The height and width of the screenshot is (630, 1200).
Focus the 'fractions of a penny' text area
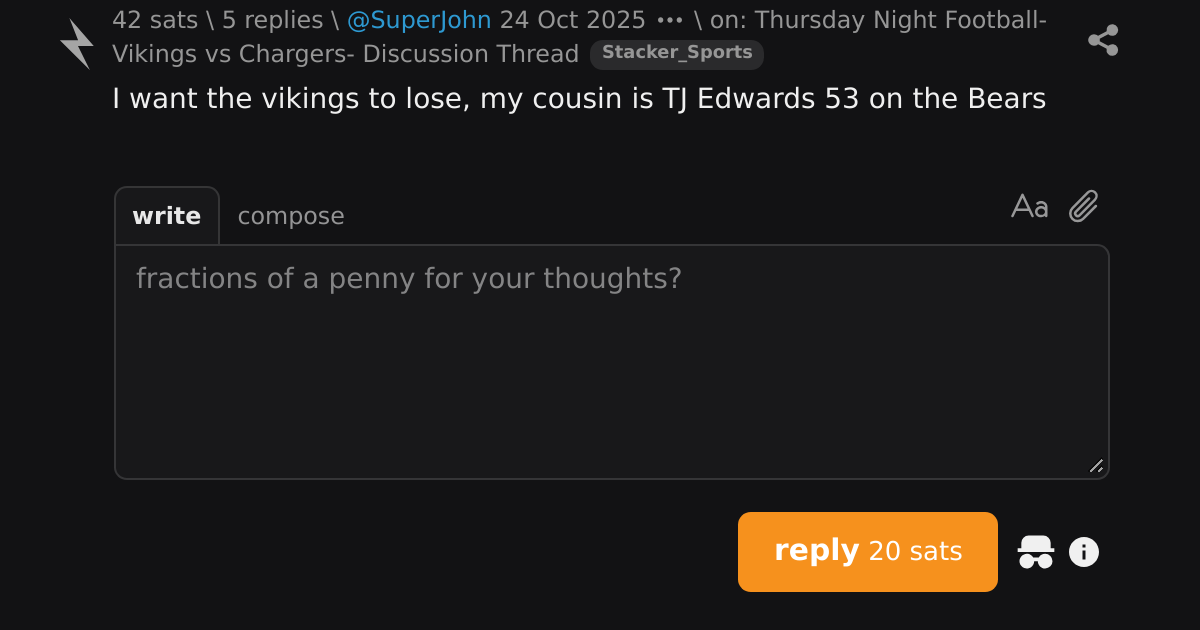click(x=612, y=362)
